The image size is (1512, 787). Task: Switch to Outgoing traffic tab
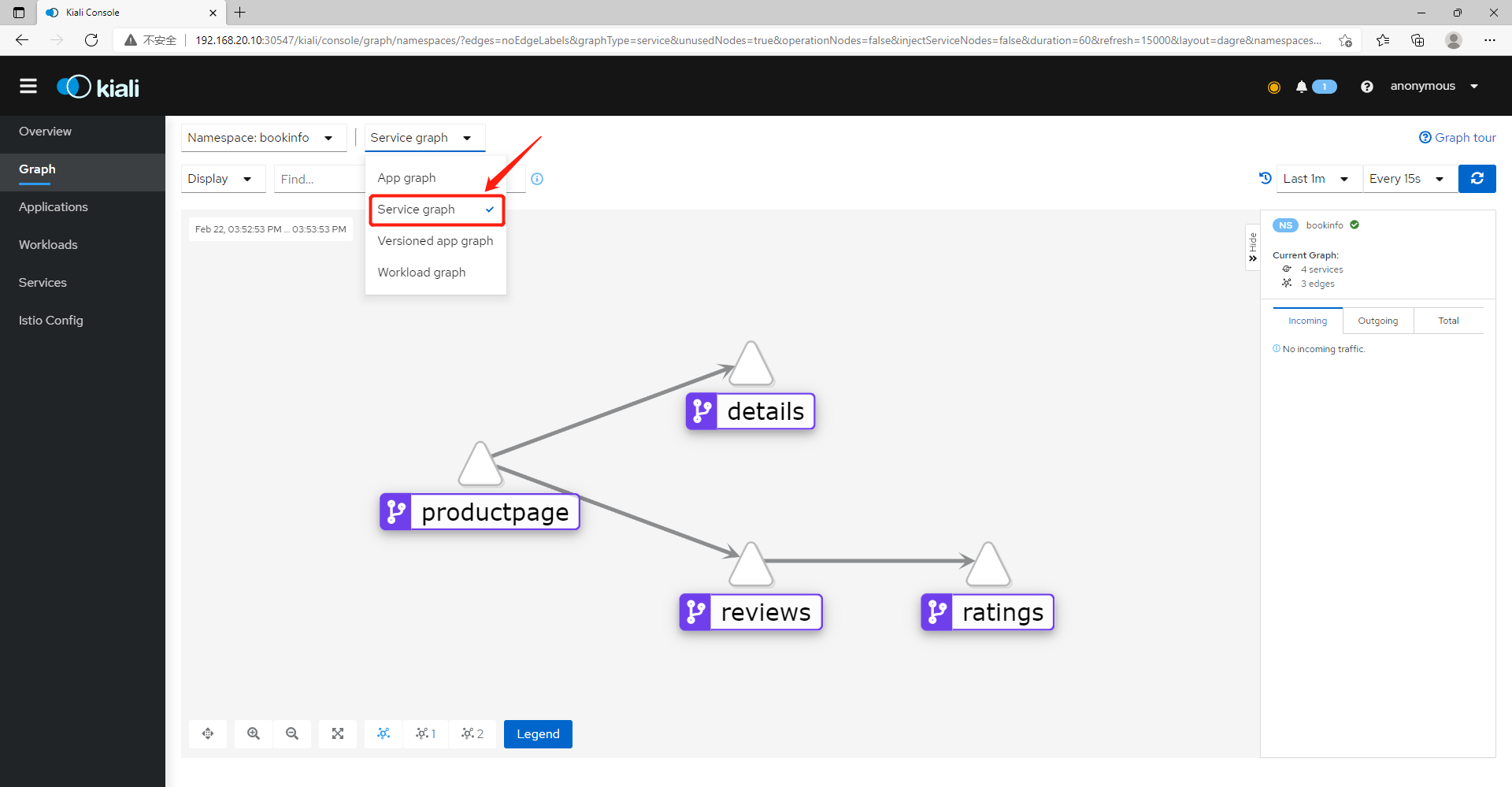[1378, 321]
